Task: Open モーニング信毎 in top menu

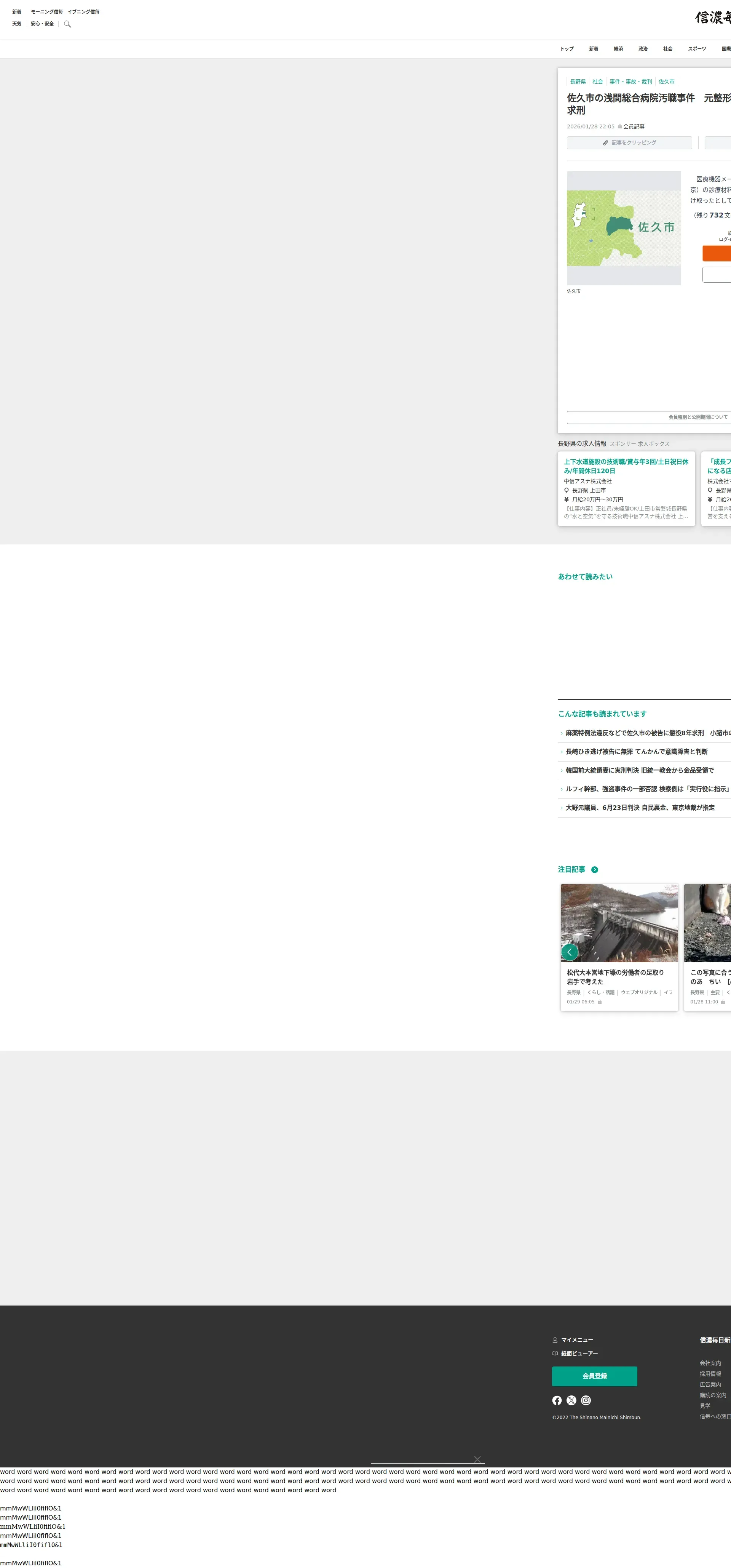Action: (47, 11)
